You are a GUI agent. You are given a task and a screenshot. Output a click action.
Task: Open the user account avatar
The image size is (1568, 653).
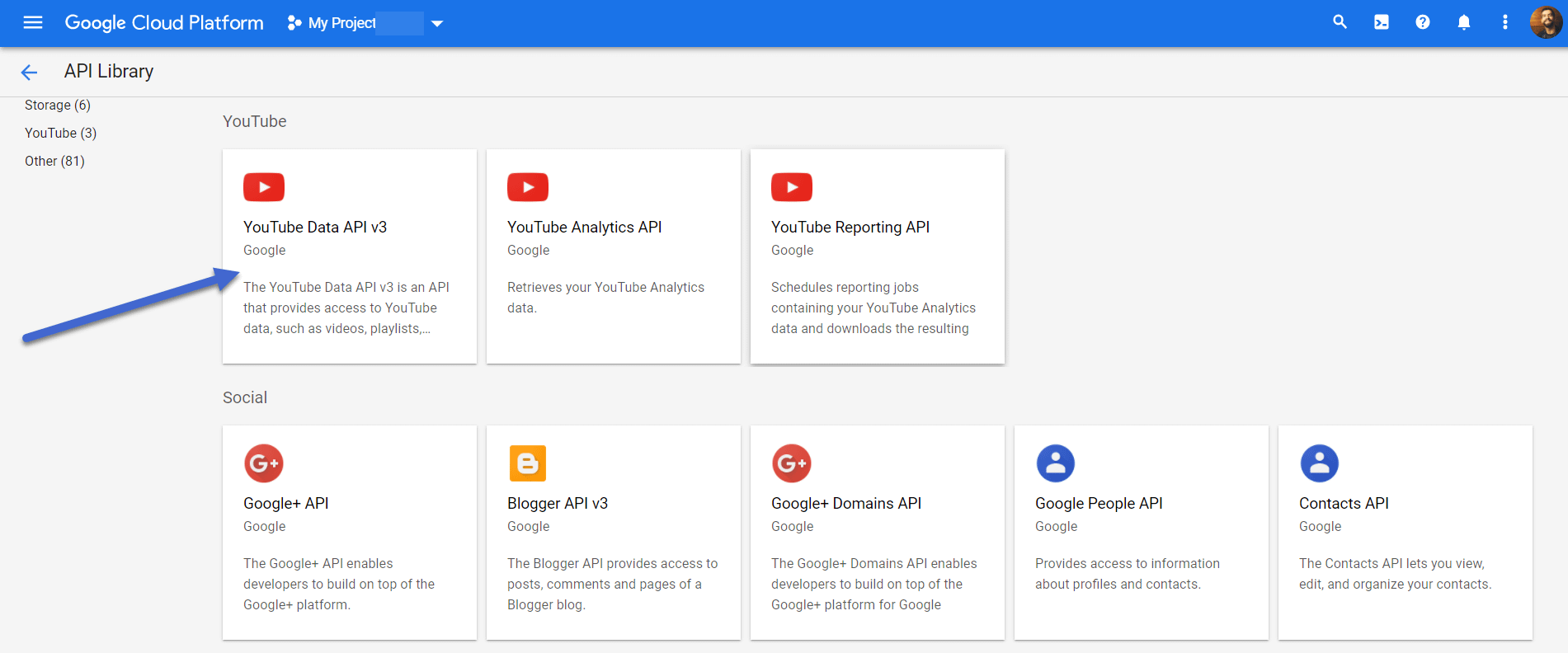click(x=1546, y=22)
